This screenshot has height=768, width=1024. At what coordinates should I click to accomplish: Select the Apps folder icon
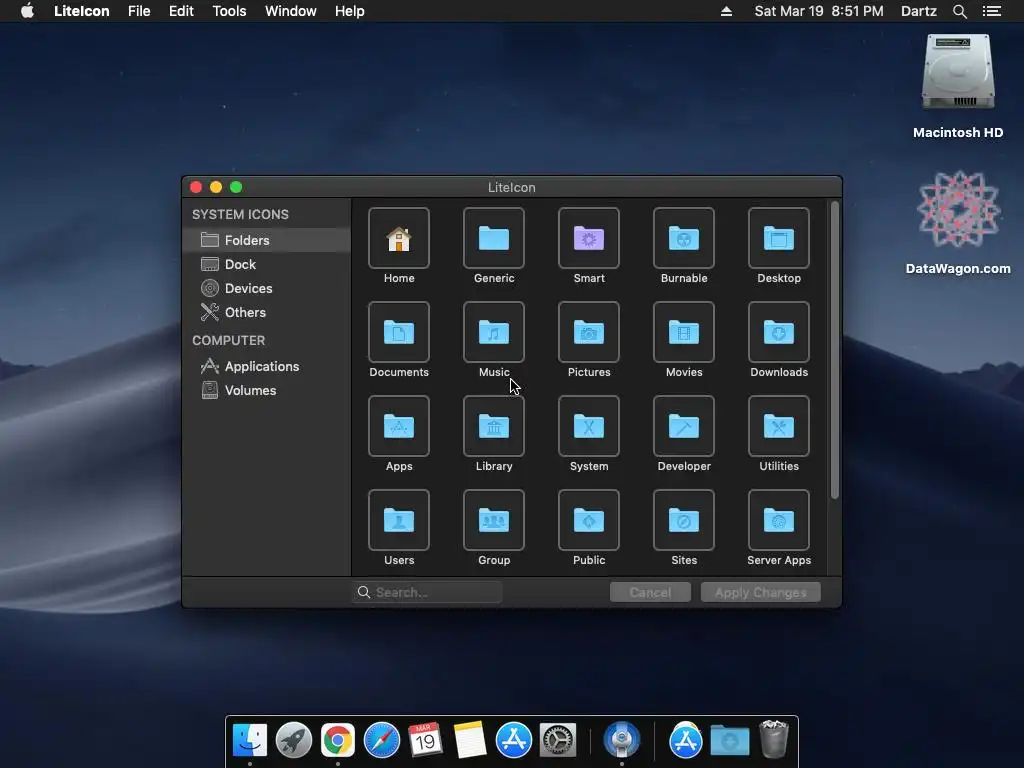click(399, 426)
